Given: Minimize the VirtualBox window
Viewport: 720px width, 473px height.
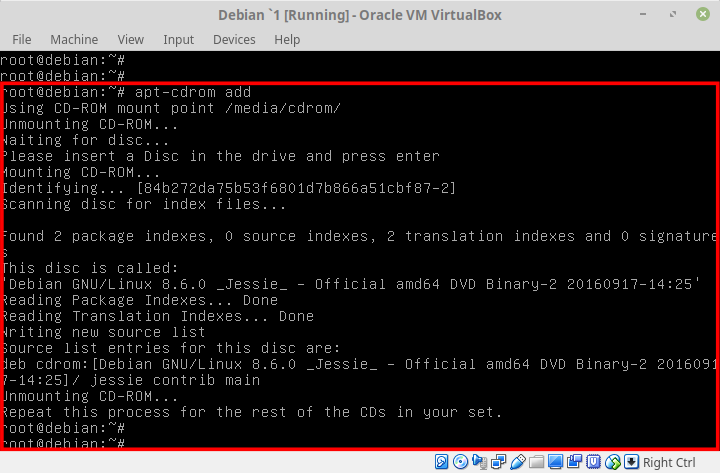Looking at the screenshot, I should click(643, 14).
